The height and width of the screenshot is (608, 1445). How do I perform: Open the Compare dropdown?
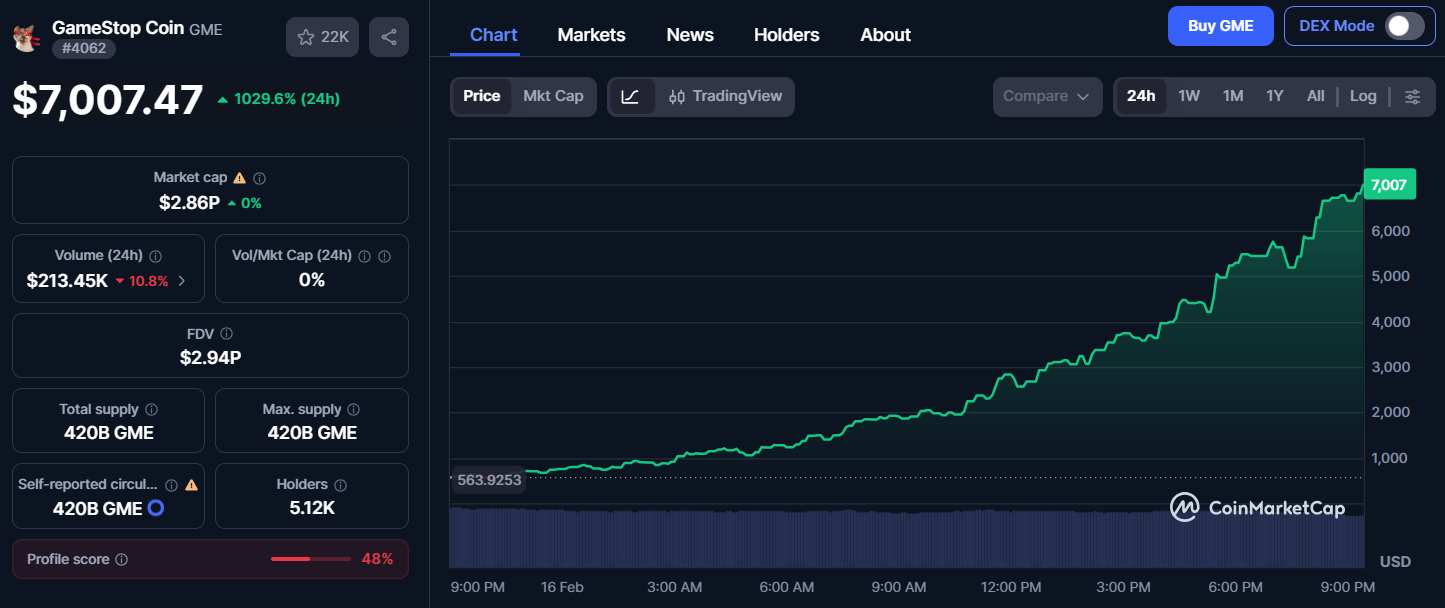(x=1047, y=97)
